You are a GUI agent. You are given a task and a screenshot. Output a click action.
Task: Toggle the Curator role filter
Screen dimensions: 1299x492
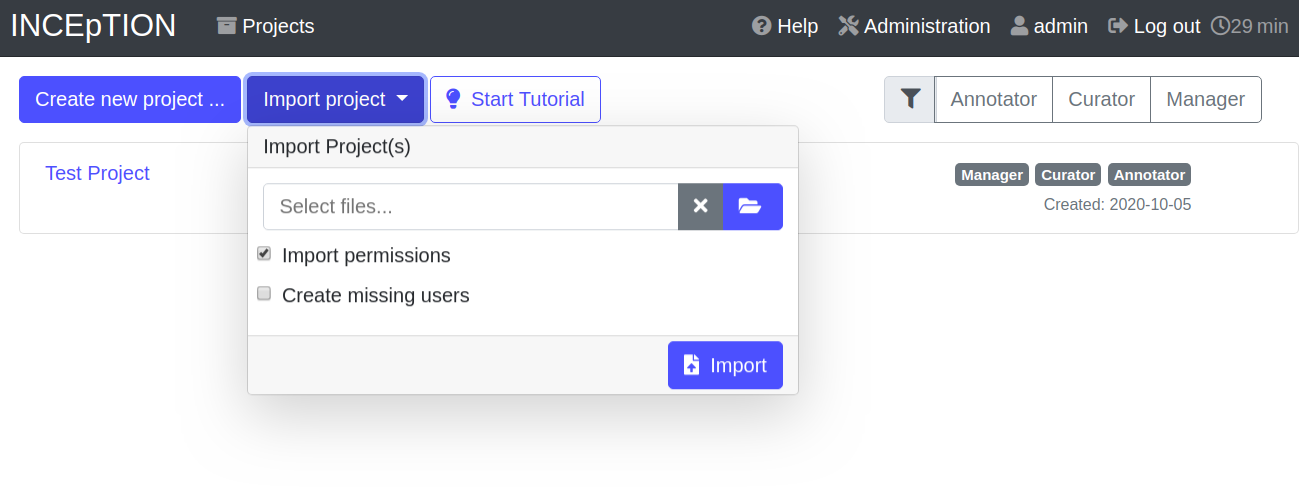pos(1101,99)
